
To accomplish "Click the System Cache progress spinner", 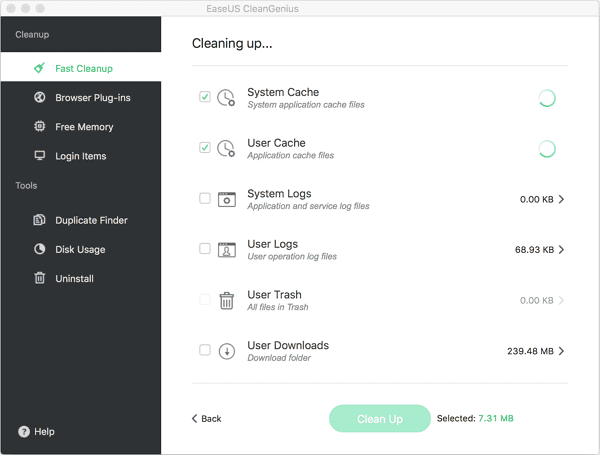I will pyautogui.click(x=547, y=98).
